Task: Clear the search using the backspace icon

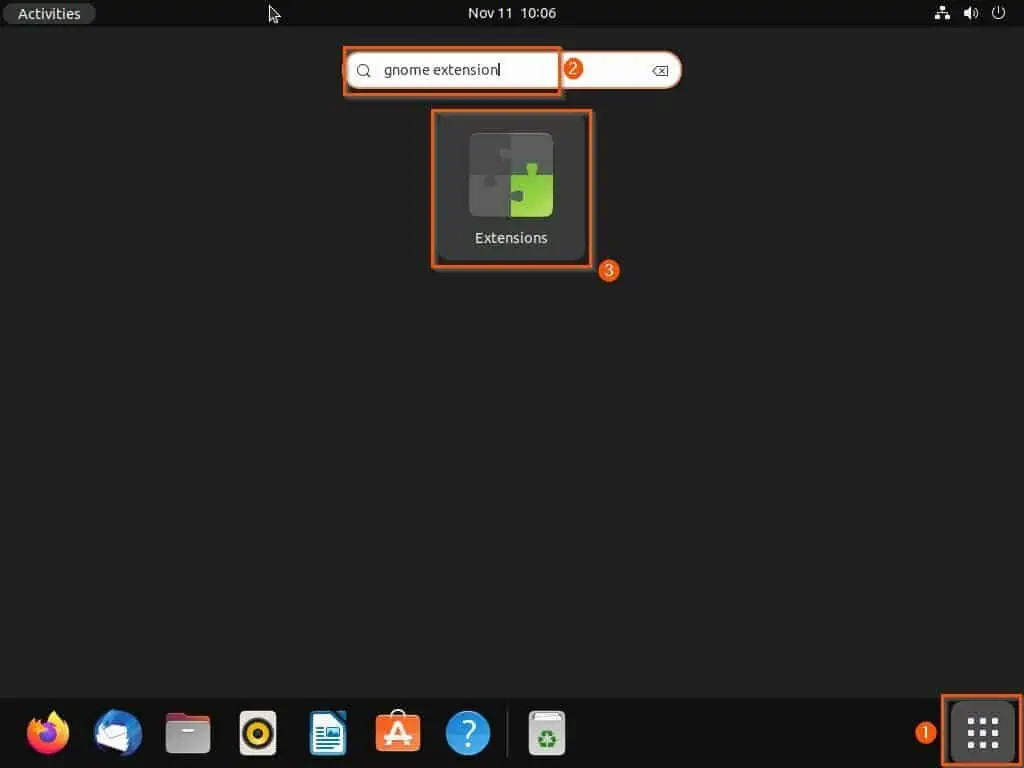Action: click(660, 70)
